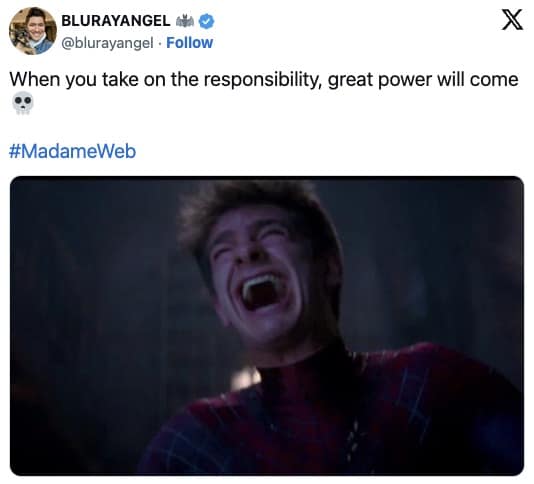The image size is (534, 484).
Task: Open the attached meme image
Action: (x=267, y=326)
